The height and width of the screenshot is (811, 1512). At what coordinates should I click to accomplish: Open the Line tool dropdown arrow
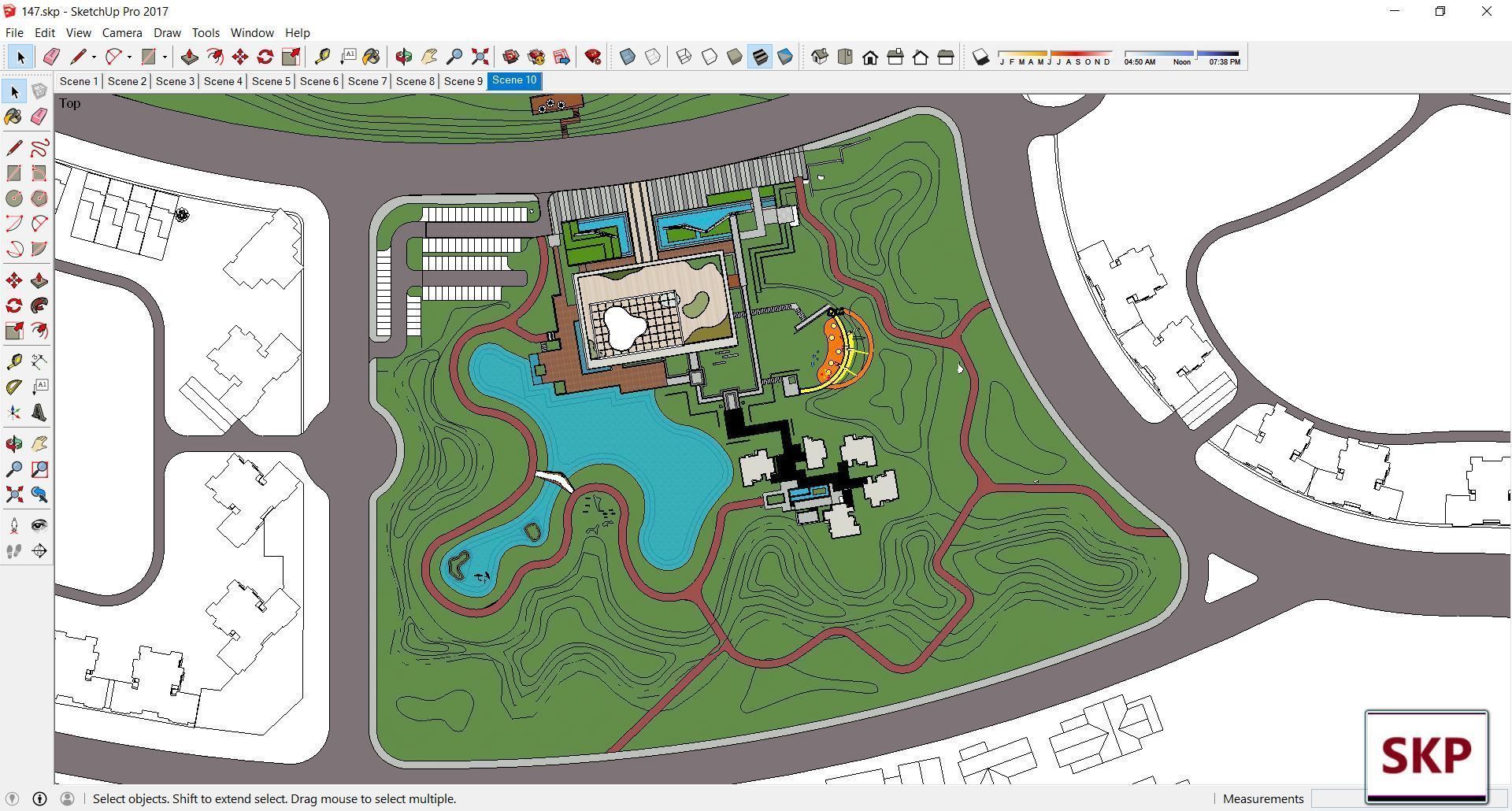pyautogui.click(x=94, y=57)
